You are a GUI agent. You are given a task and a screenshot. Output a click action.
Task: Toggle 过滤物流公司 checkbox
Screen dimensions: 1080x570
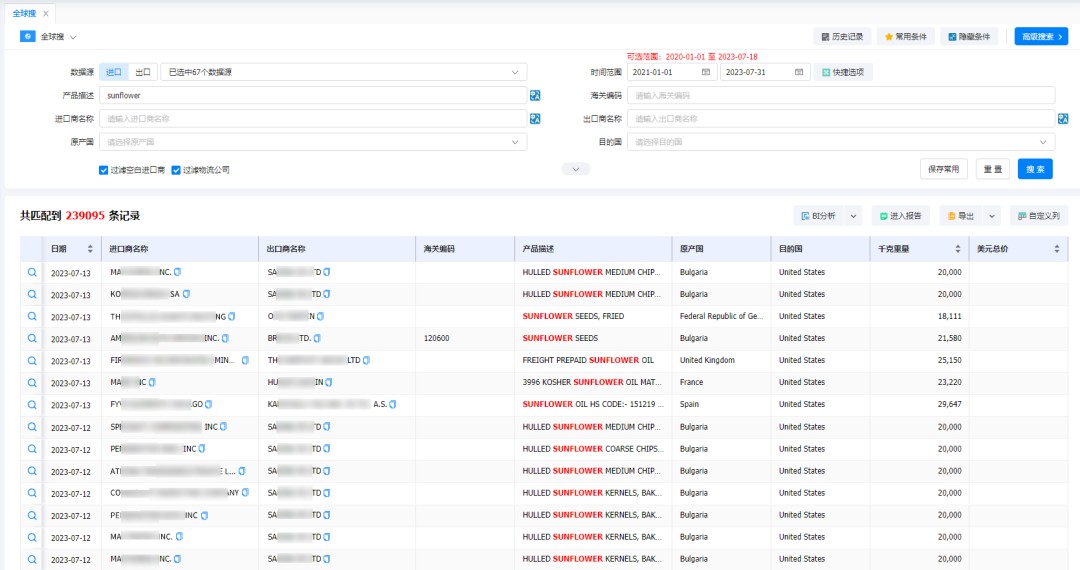pos(176,170)
